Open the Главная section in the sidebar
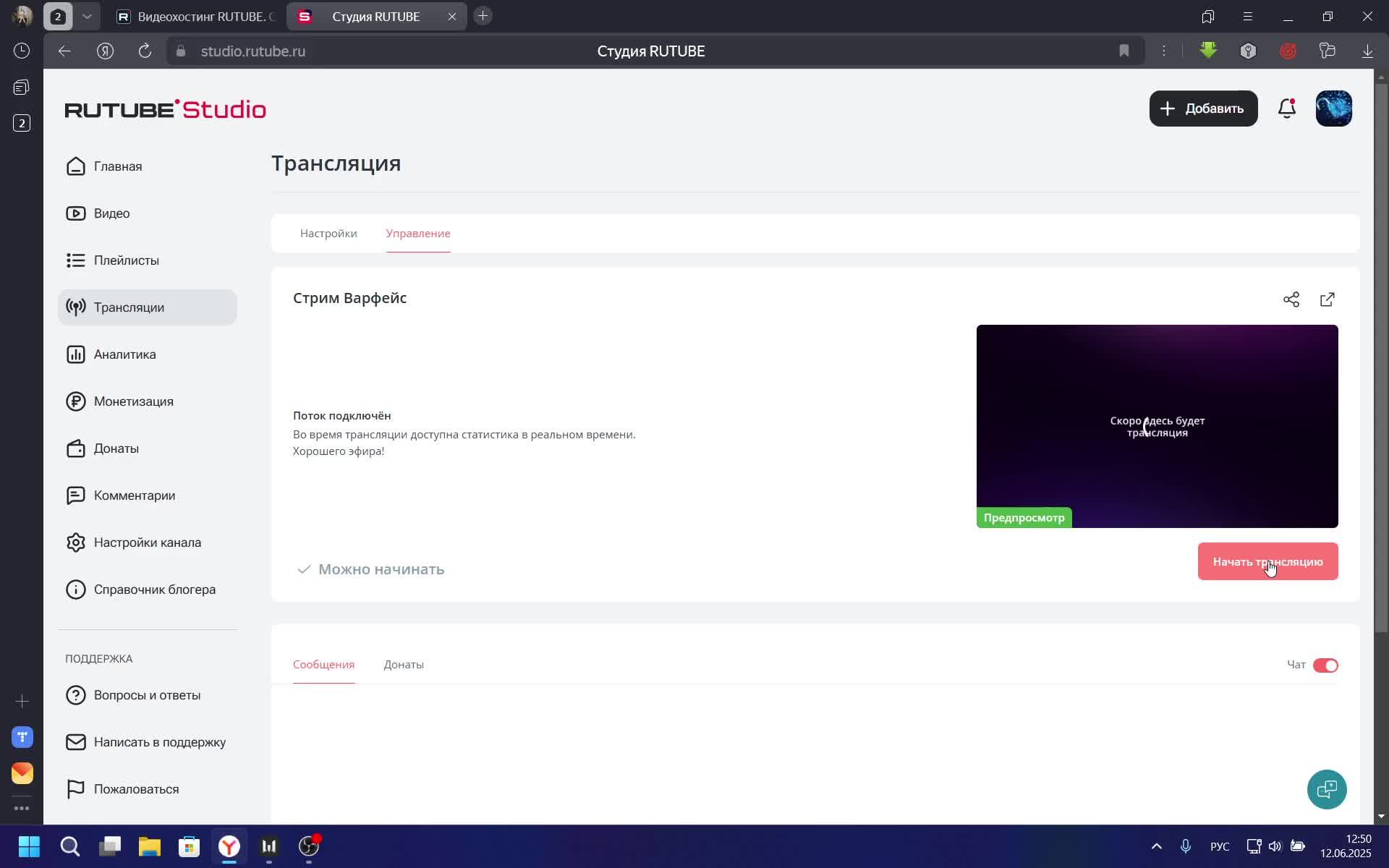The image size is (1389, 868). 119,166
